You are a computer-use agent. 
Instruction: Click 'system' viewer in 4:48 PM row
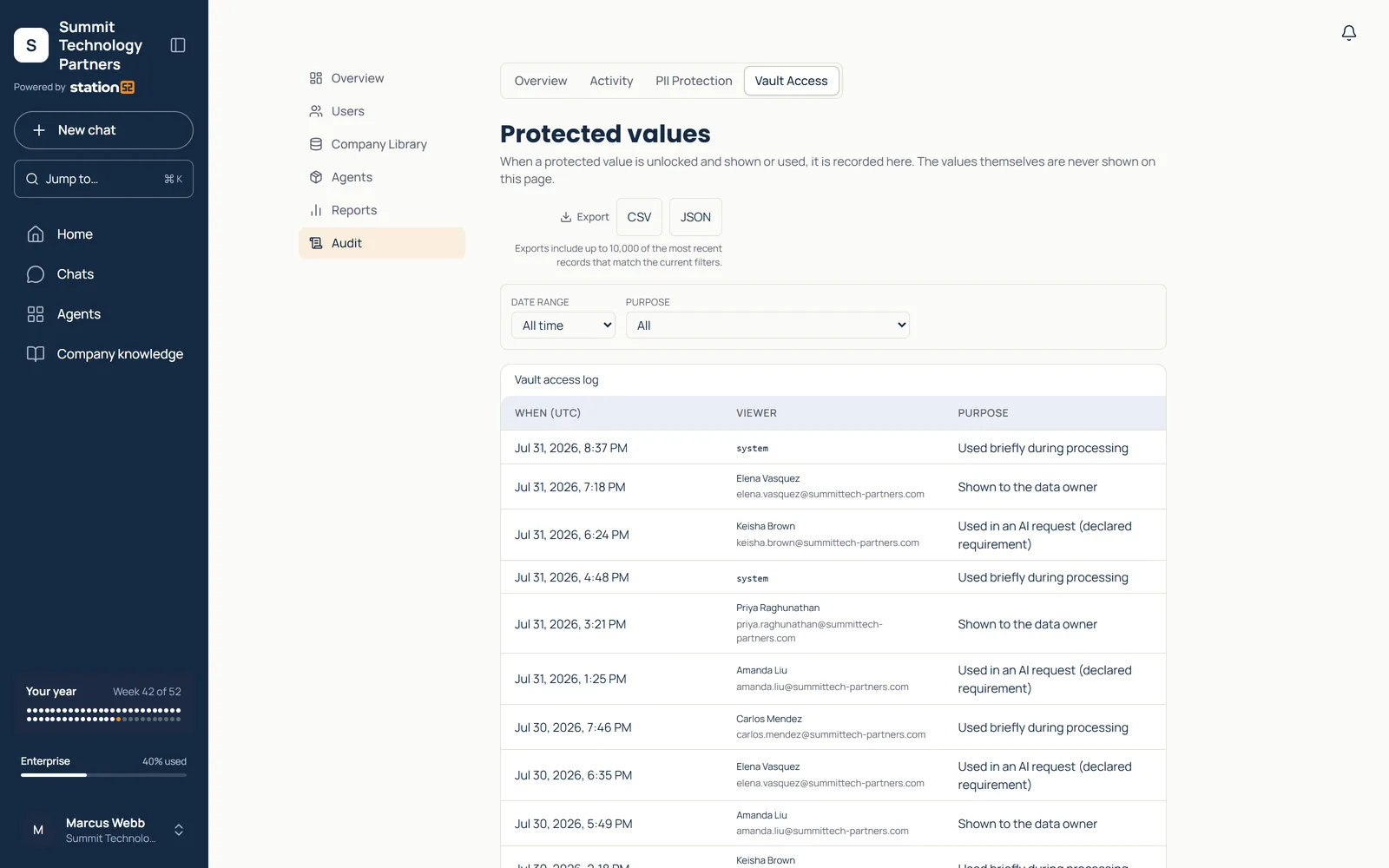753,578
